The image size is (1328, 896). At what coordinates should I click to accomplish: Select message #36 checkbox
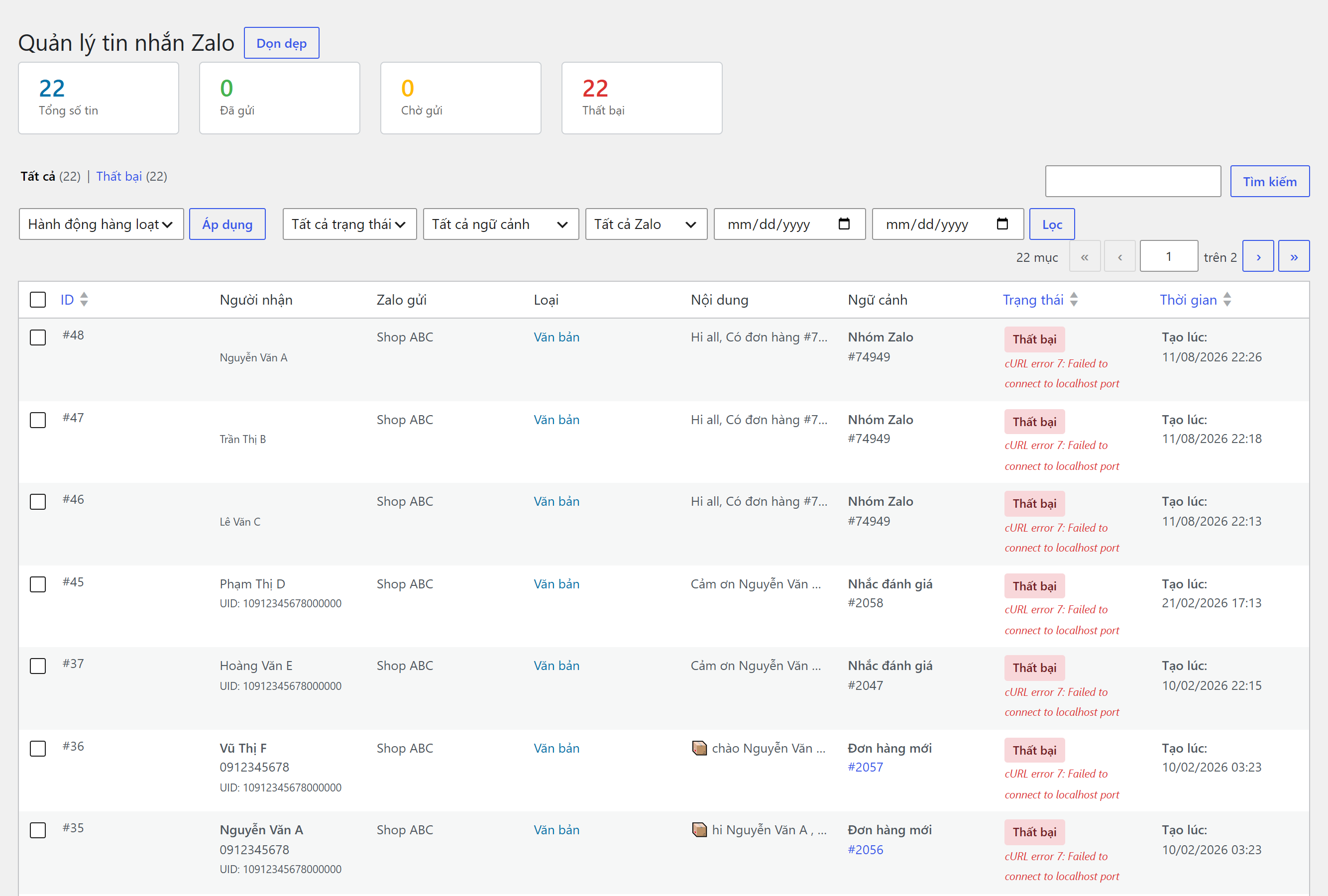pos(38,748)
